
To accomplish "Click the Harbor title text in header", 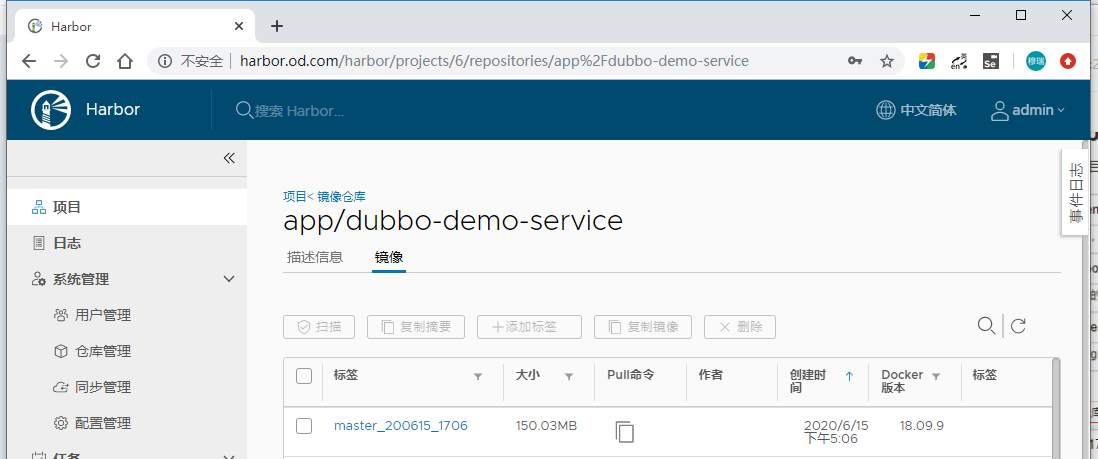I will click(113, 109).
